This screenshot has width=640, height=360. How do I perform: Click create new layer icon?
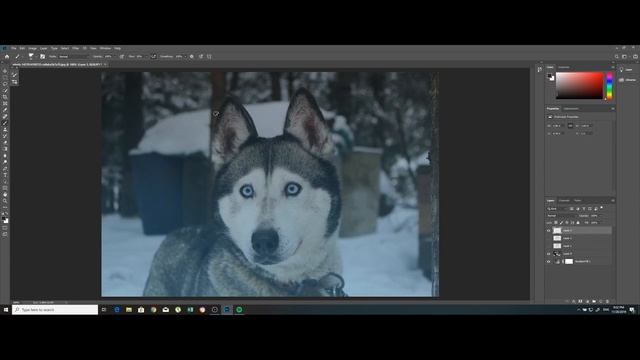click(600, 302)
